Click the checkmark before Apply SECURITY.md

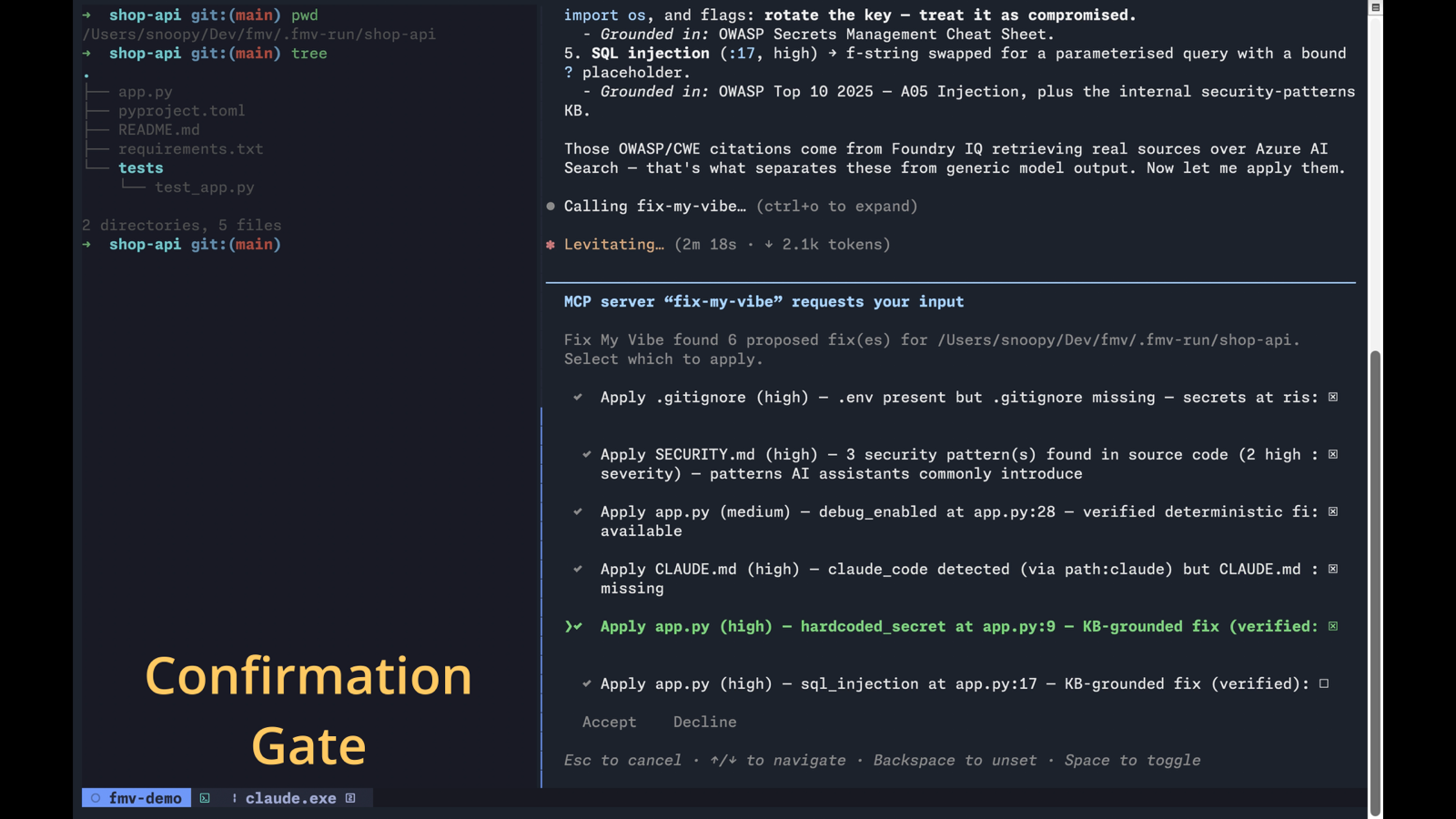(587, 455)
